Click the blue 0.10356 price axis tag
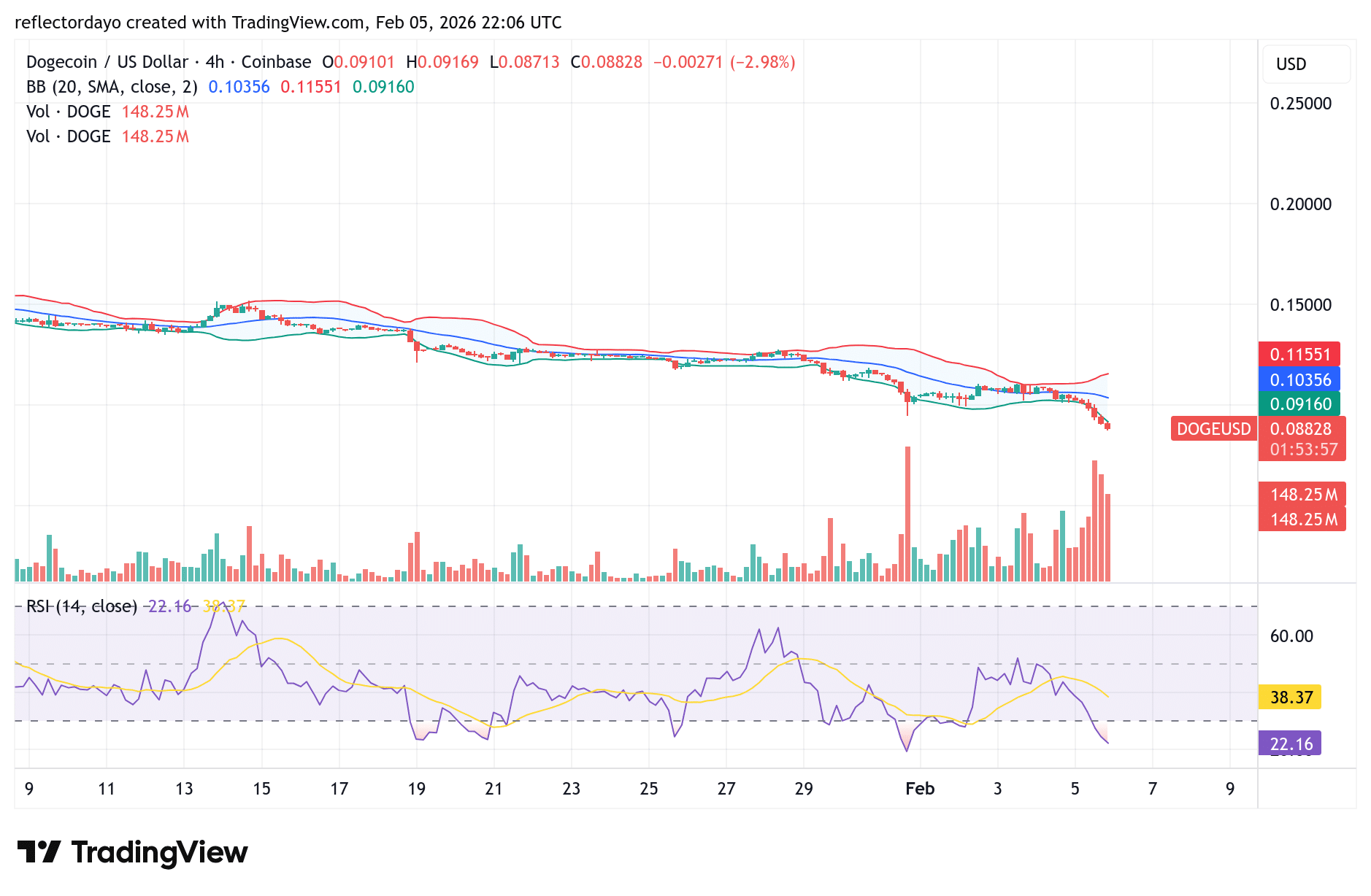The height and width of the screenshot is (896, 1371). pos(1299,379)
